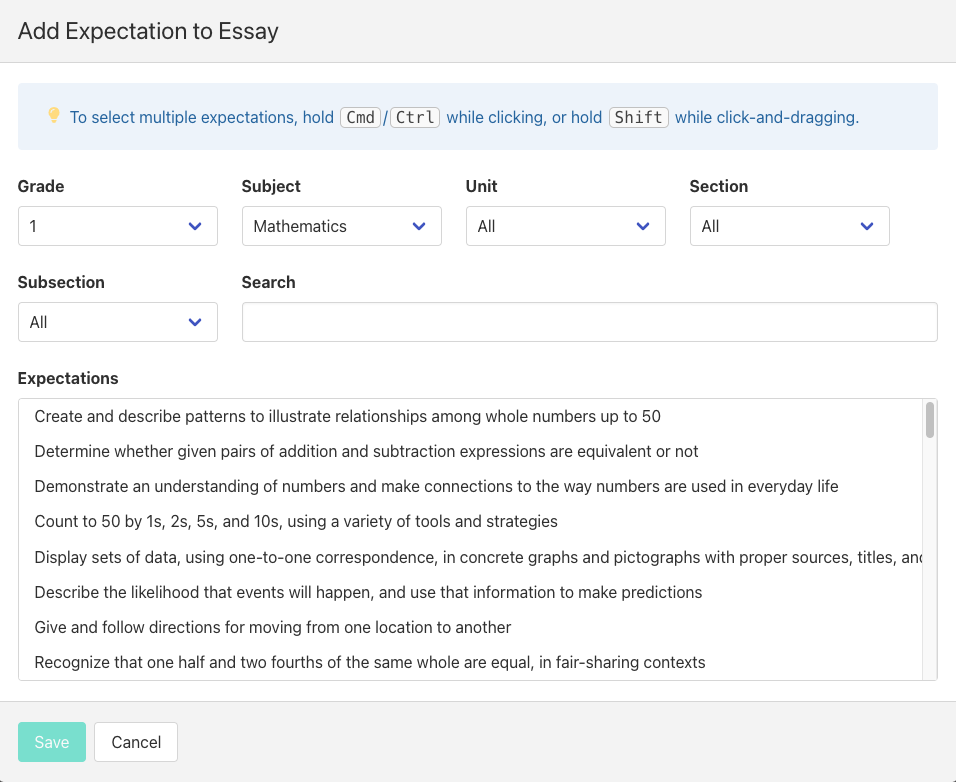Open the Subsection dropdown
The image size is (956, 782).
click(118, 322)
